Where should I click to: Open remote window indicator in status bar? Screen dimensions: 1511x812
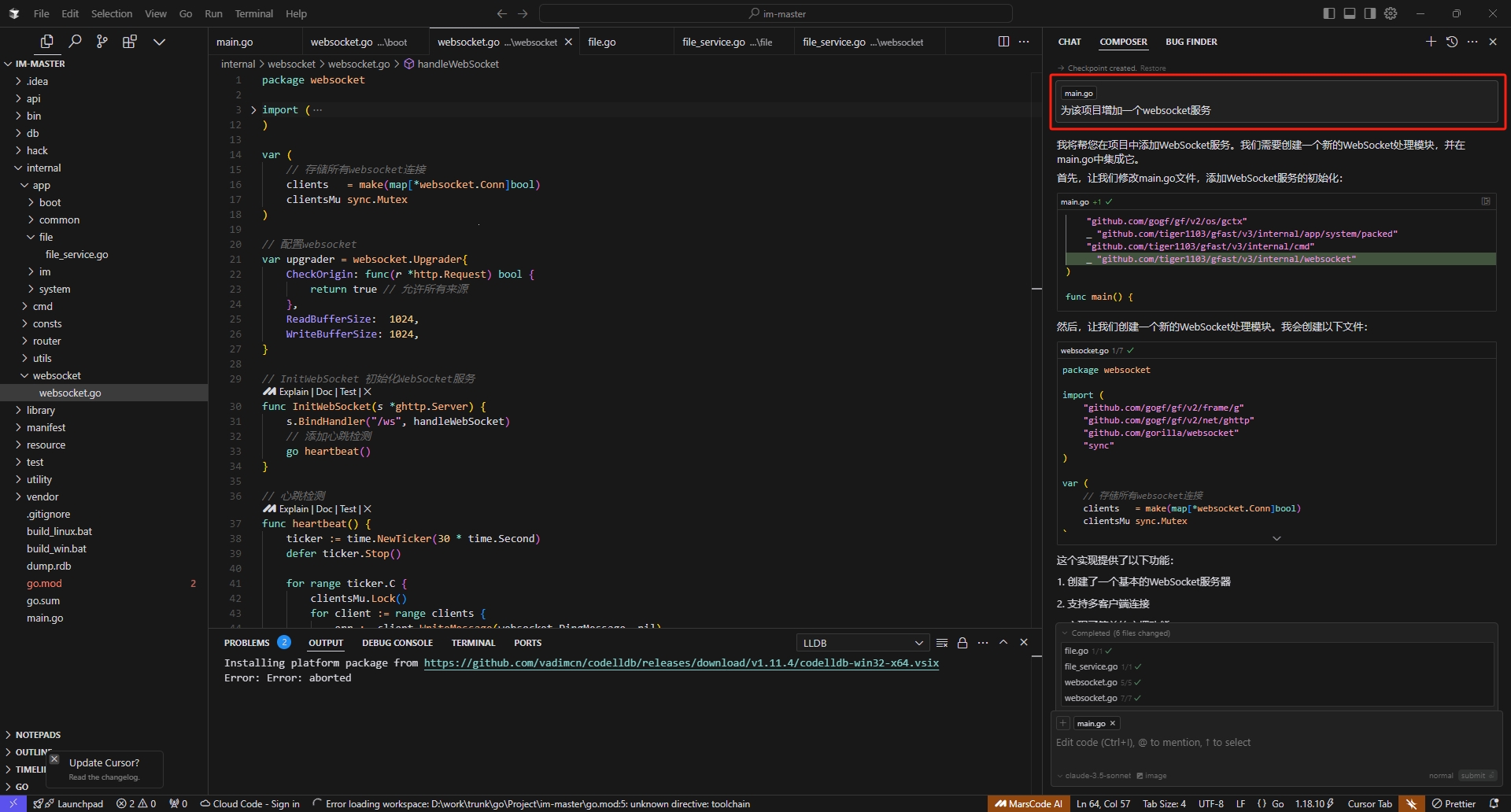click(13, 803)
